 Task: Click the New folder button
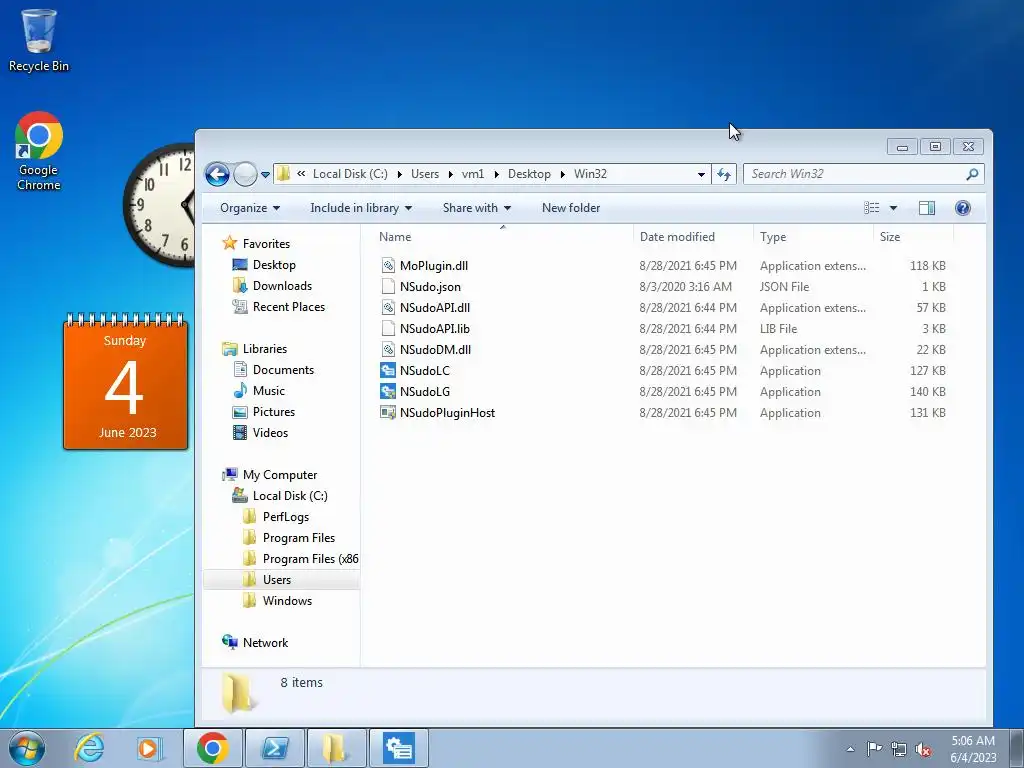571,208
